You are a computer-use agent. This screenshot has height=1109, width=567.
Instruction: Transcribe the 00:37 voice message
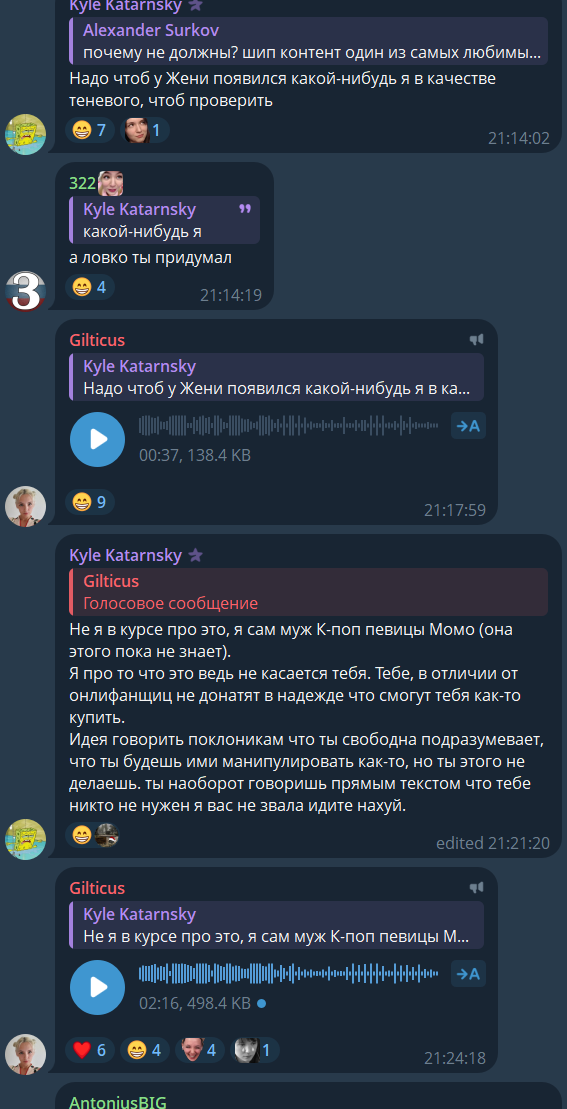[468, 426]
